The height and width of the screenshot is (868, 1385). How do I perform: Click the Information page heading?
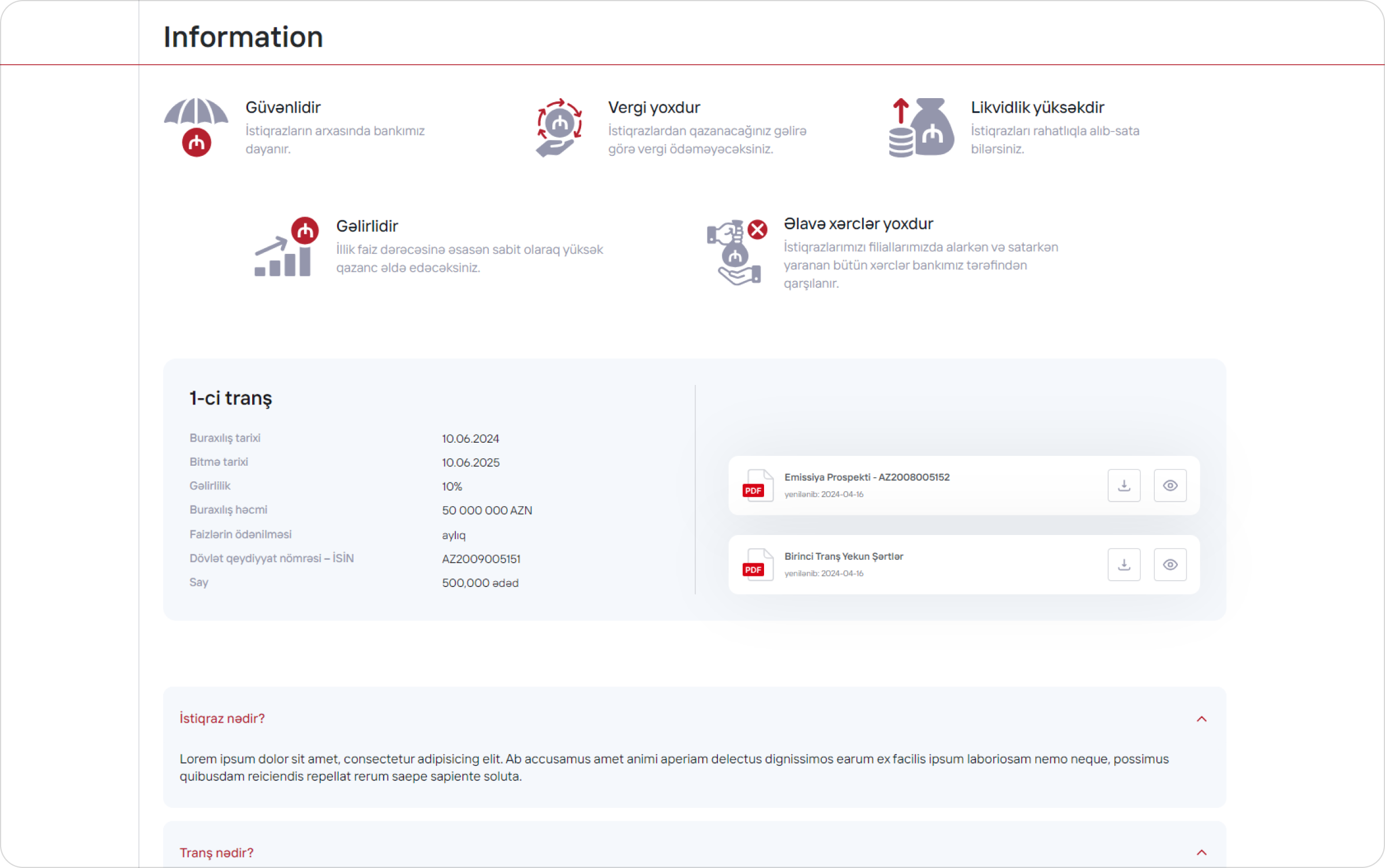pos(243,37)
